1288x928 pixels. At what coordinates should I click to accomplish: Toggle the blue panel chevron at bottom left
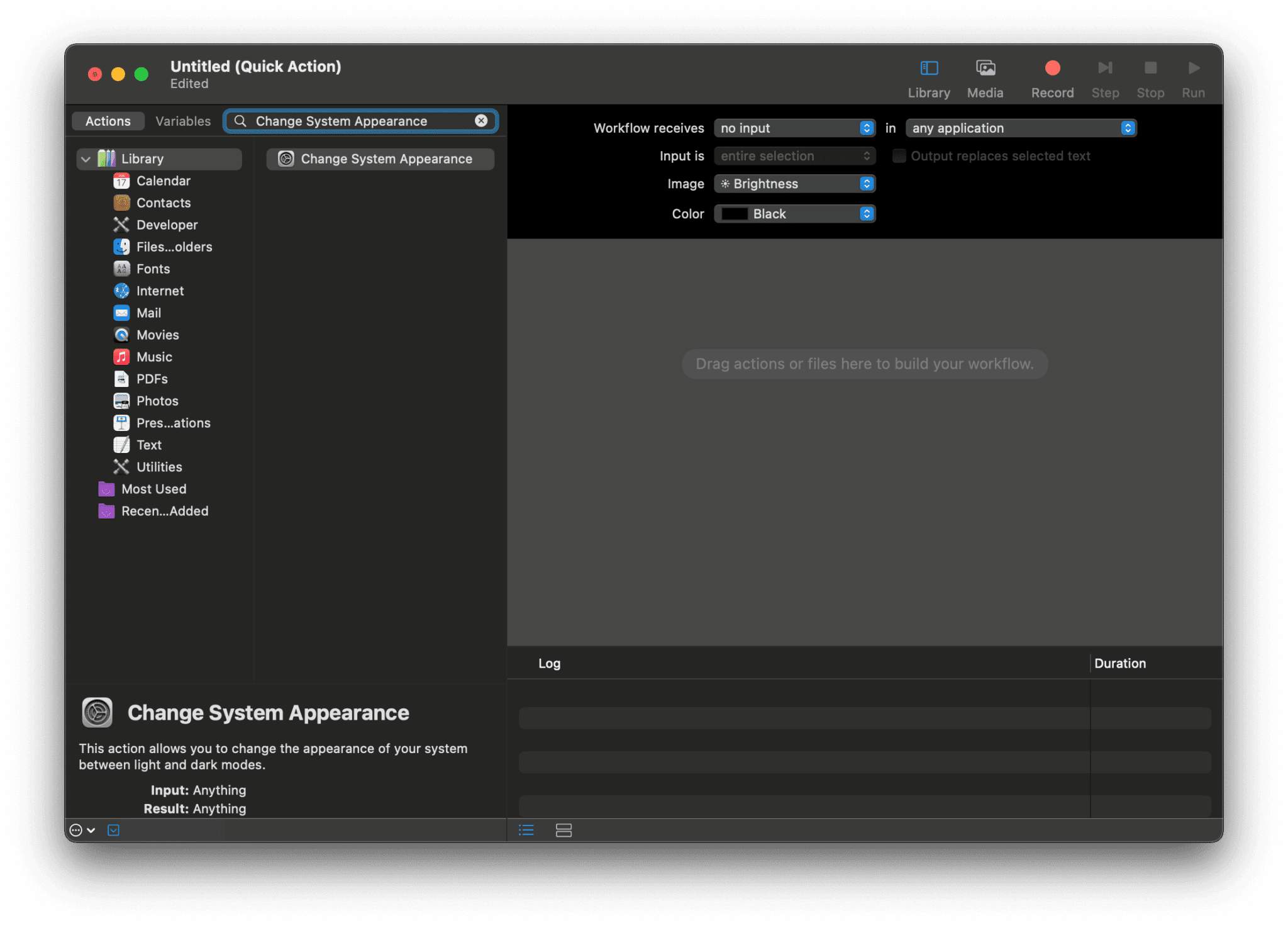coord(113,830)
